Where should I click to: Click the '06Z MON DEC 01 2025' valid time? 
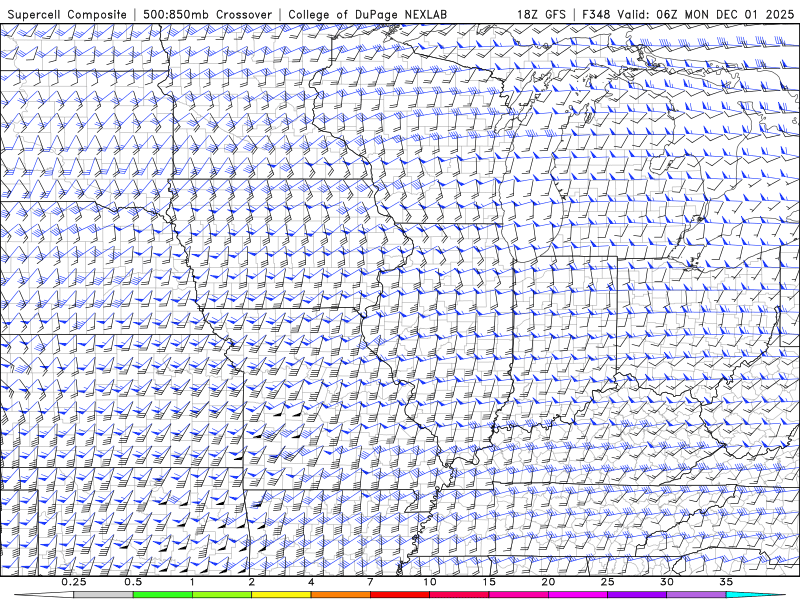(725, 14)
